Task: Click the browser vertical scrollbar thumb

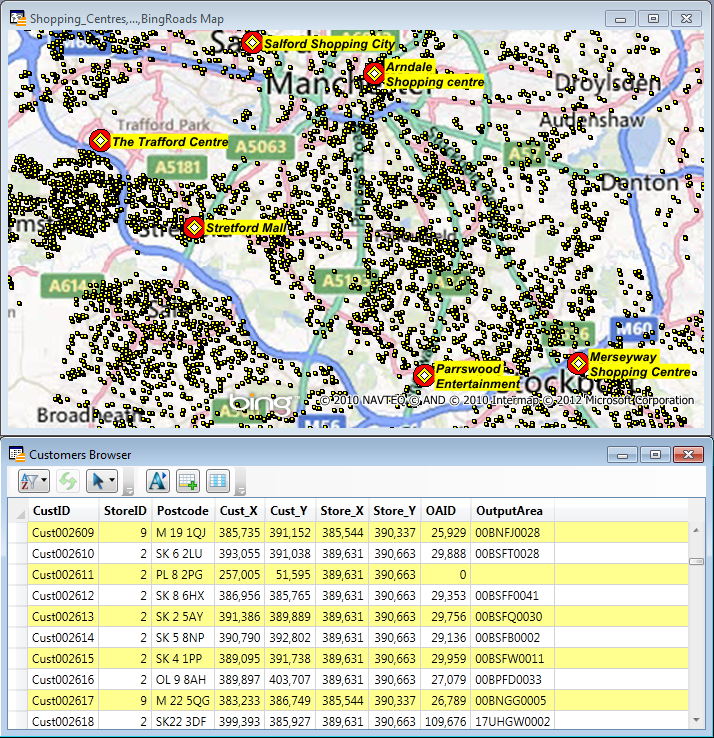Action: (x=696, y=561)
